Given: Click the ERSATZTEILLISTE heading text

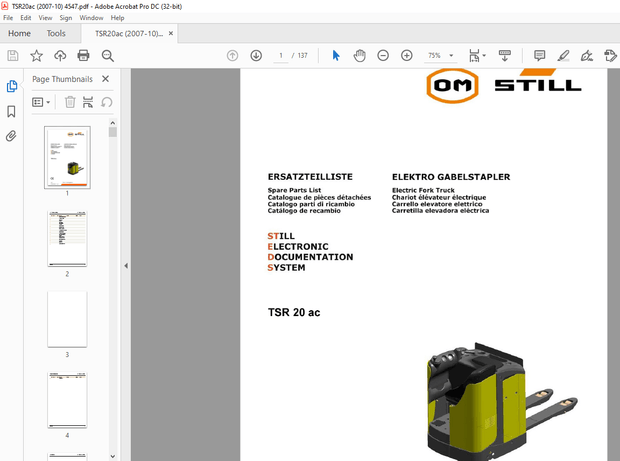Looking at the screenshot, I should [310, 177].
